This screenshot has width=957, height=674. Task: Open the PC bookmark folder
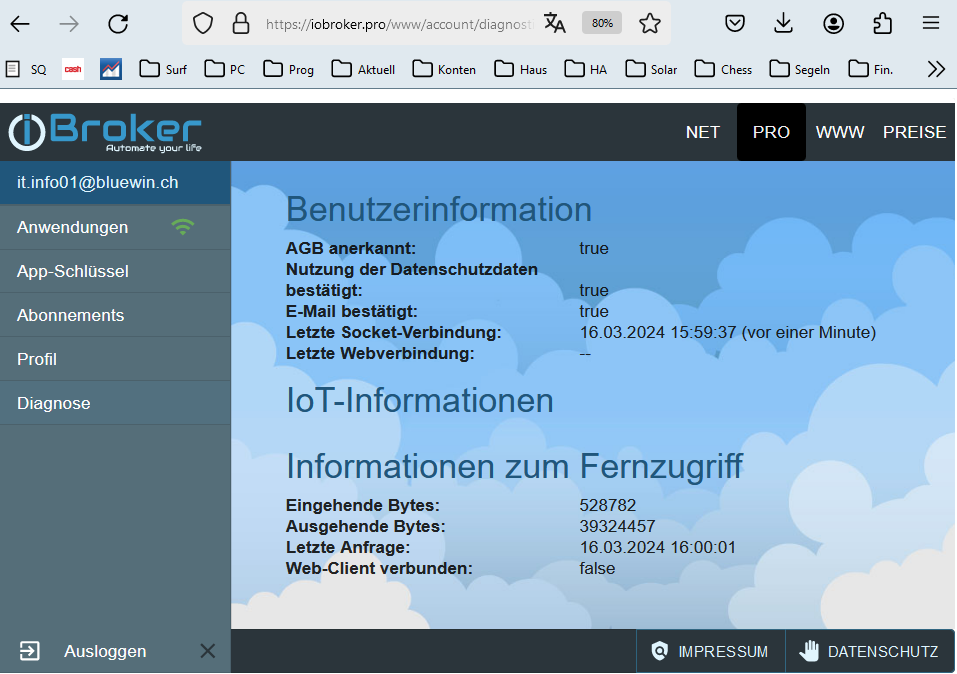point(225,69)
